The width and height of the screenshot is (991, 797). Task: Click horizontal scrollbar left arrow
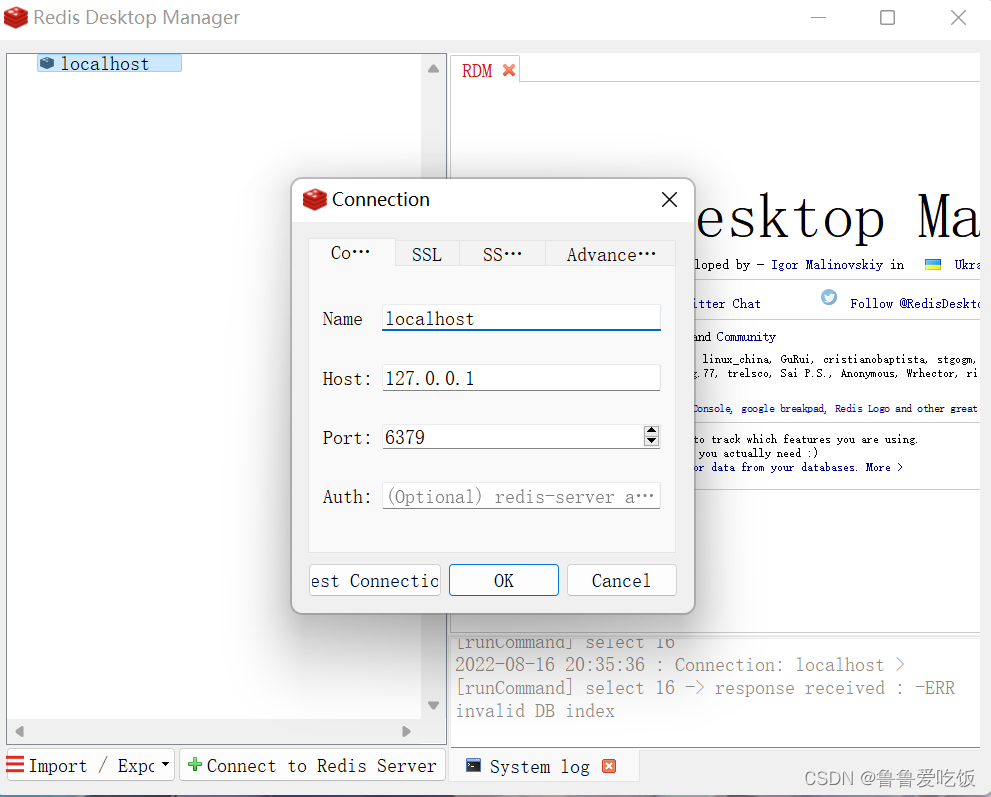[x=20, y=731]
